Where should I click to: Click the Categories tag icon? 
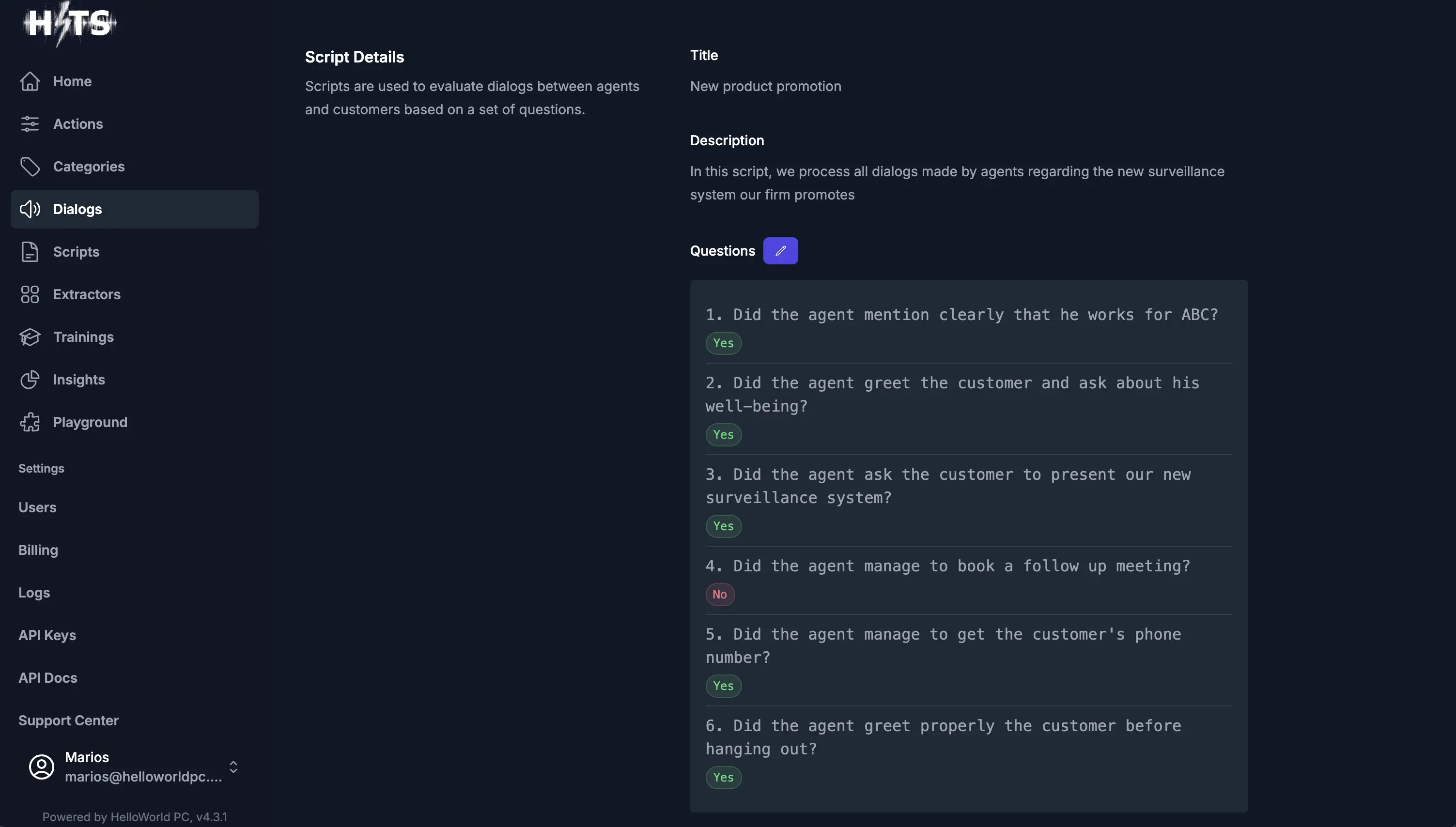click(x=30, y=167)
